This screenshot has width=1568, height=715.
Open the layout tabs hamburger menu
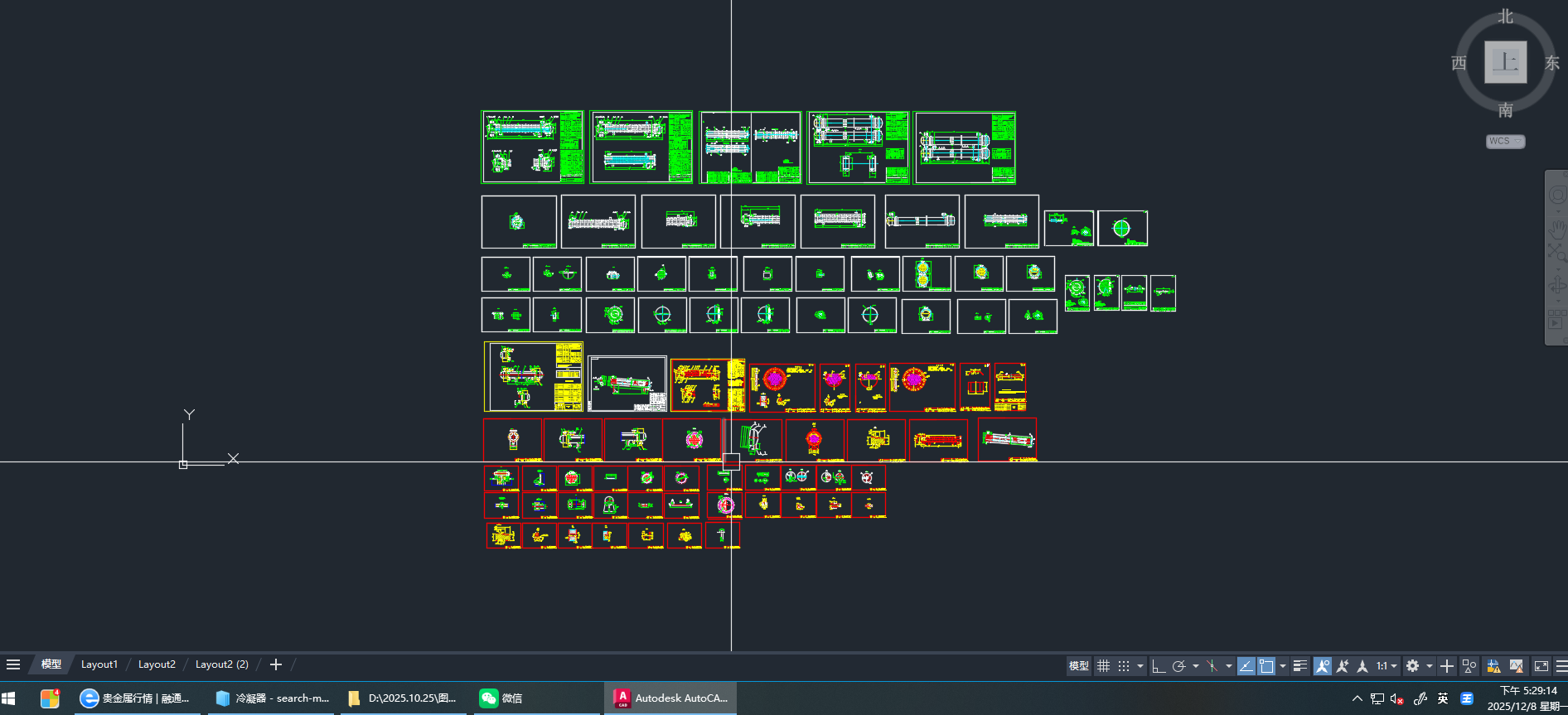point(13,664)
